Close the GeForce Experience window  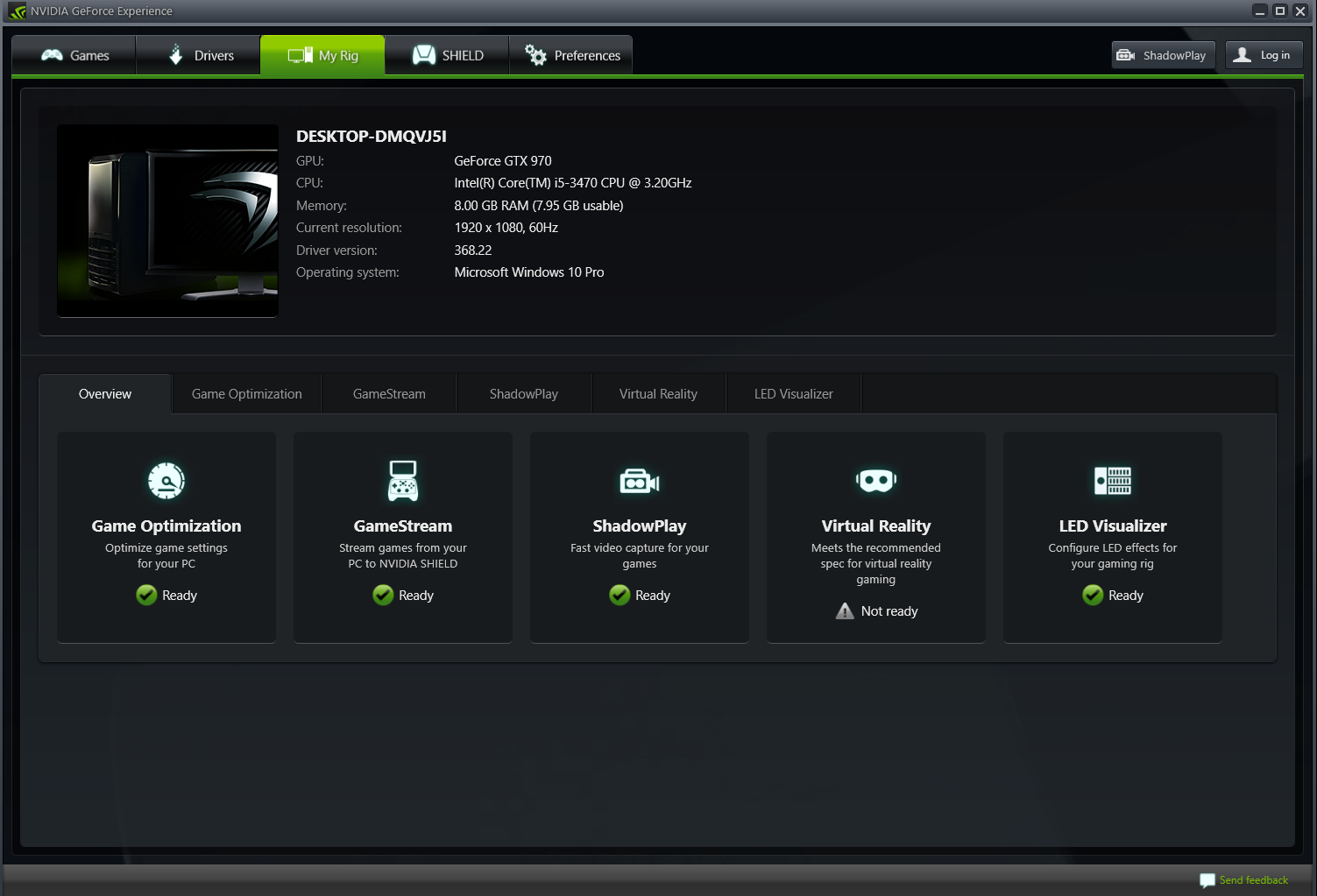[x=1300, y=11]
